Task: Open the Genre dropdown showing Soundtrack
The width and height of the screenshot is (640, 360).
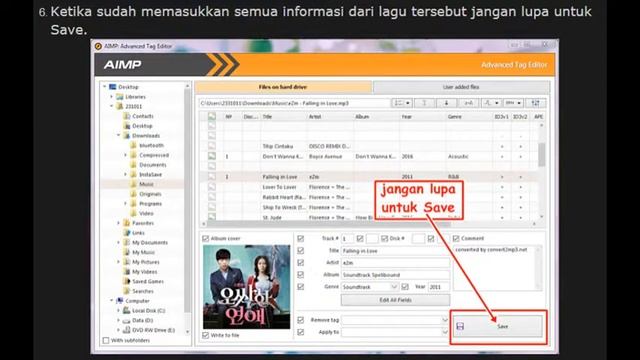Action: click(x=369, y=287)
